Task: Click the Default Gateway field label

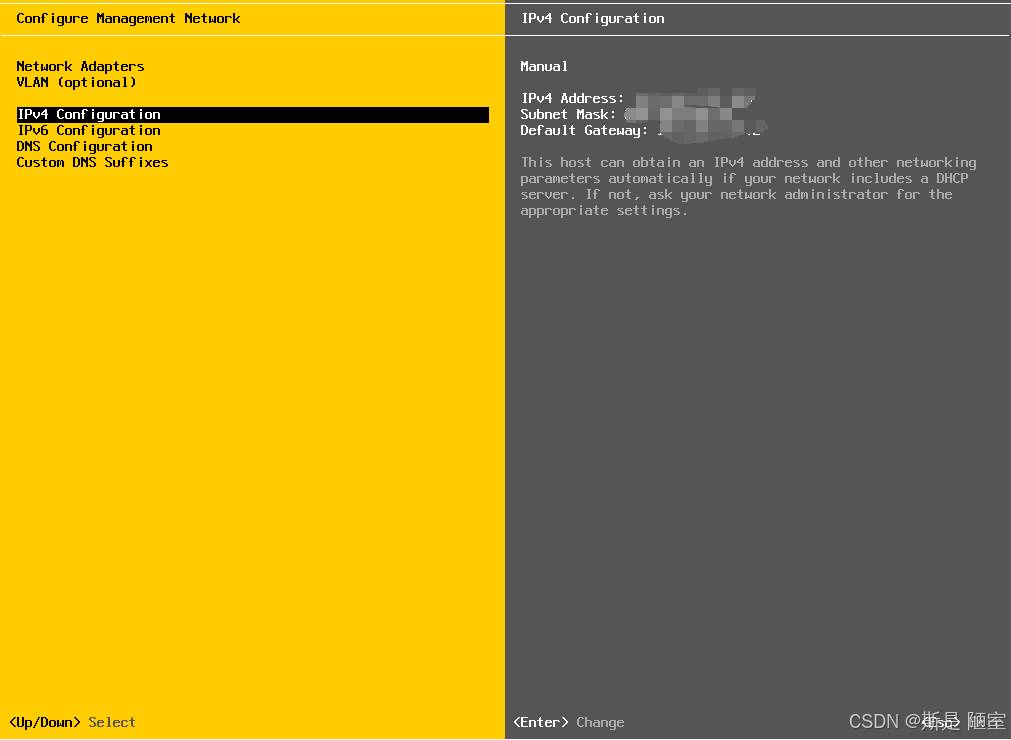Action: tap(584, 130)
